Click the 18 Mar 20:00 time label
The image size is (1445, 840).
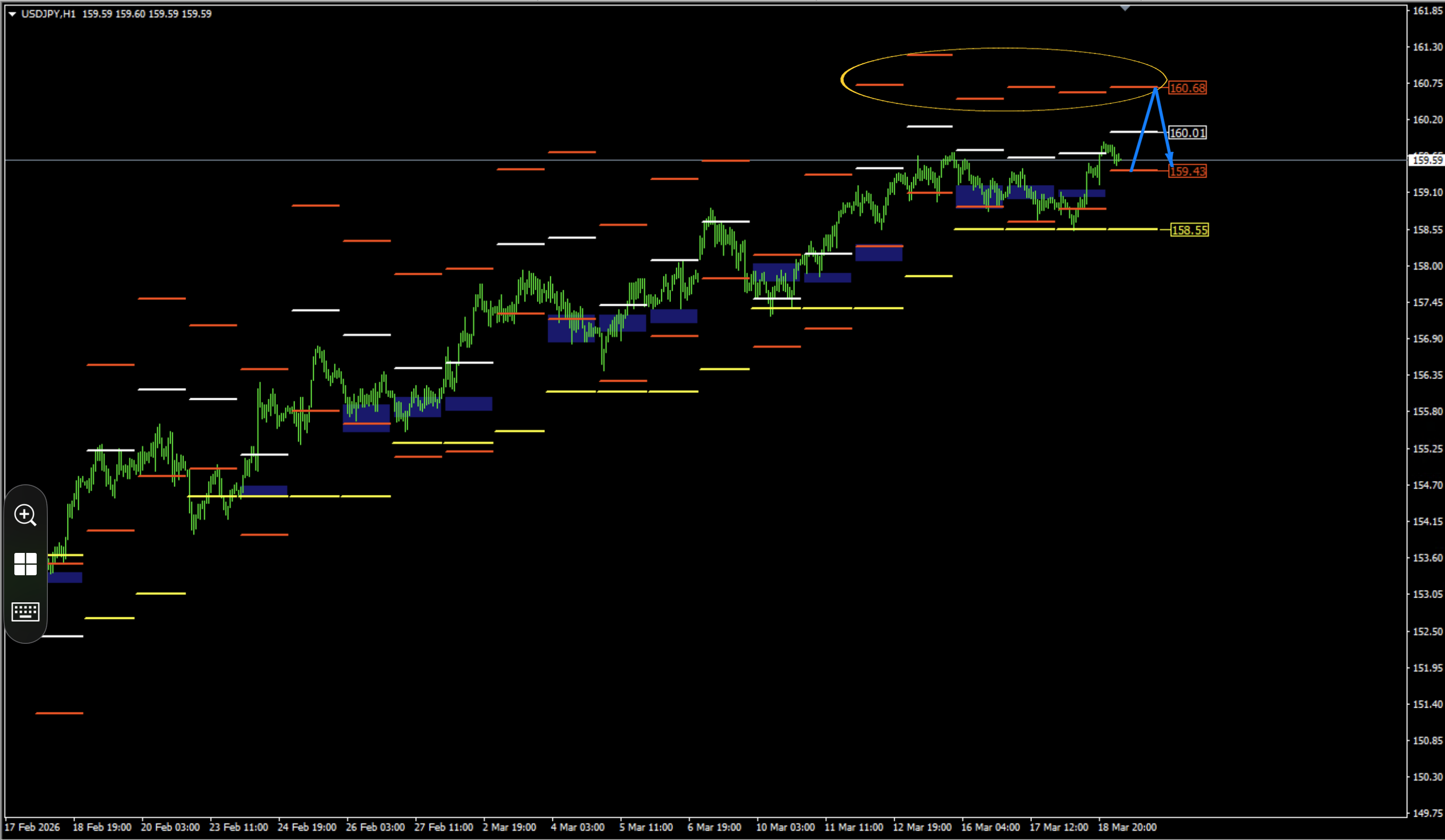click(1127, 827)
